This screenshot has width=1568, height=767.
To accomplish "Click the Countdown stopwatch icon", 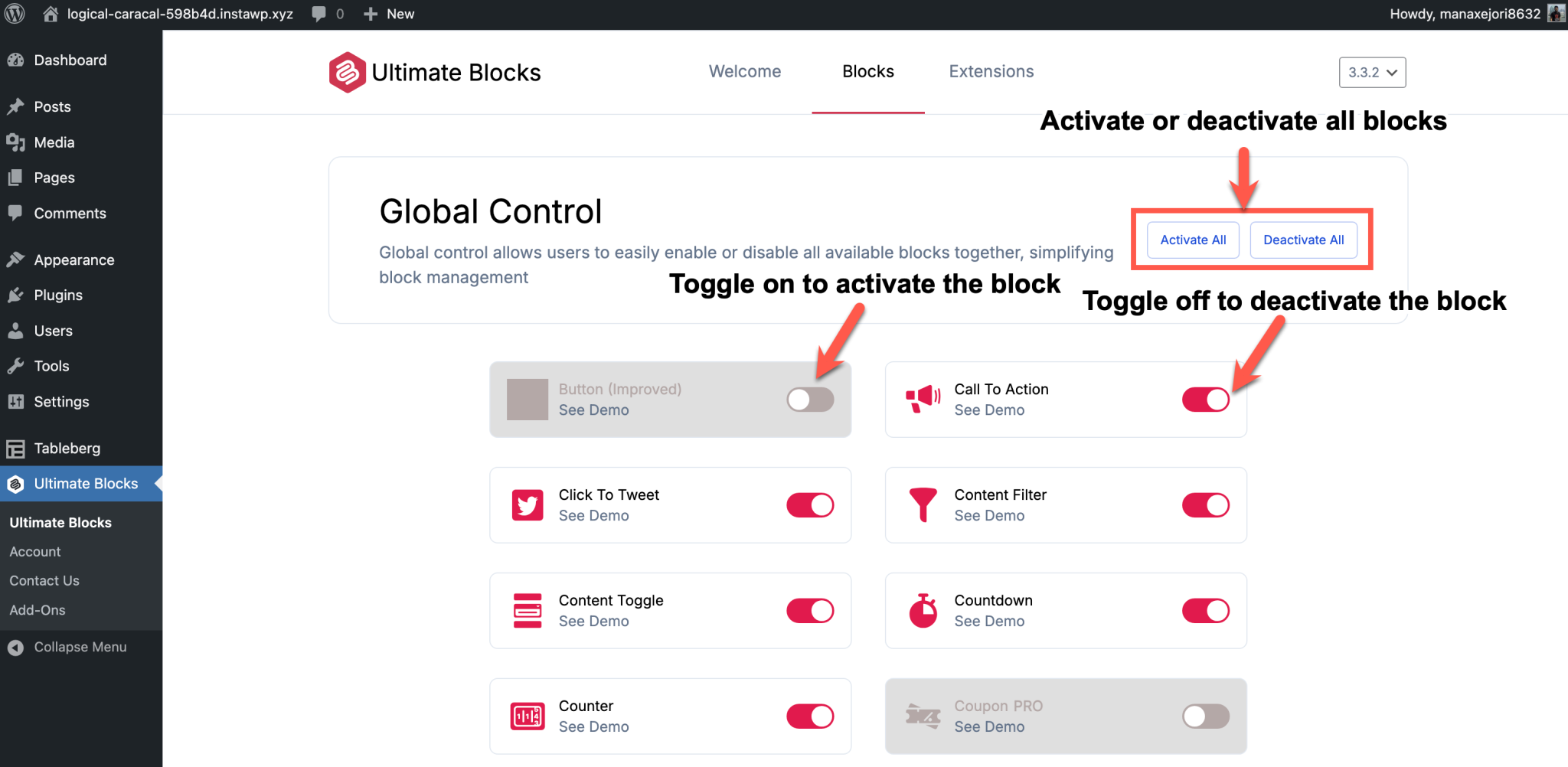I will (923, 610).
